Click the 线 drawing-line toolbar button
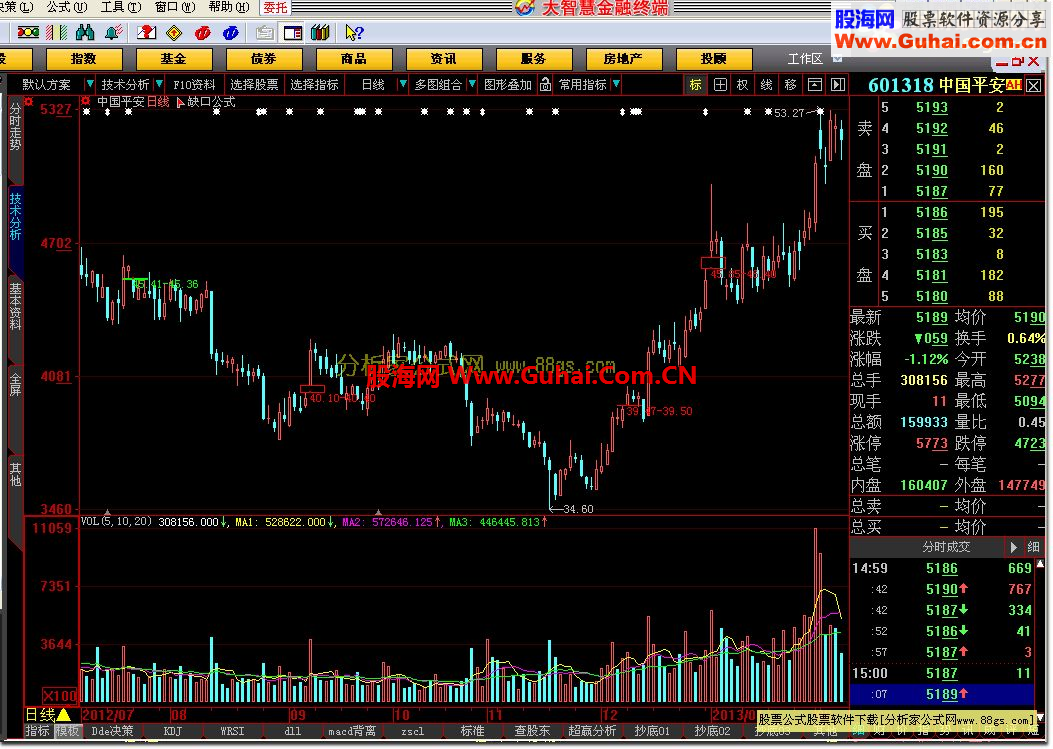Viewport: 1053px width, 749px height. 766,85
